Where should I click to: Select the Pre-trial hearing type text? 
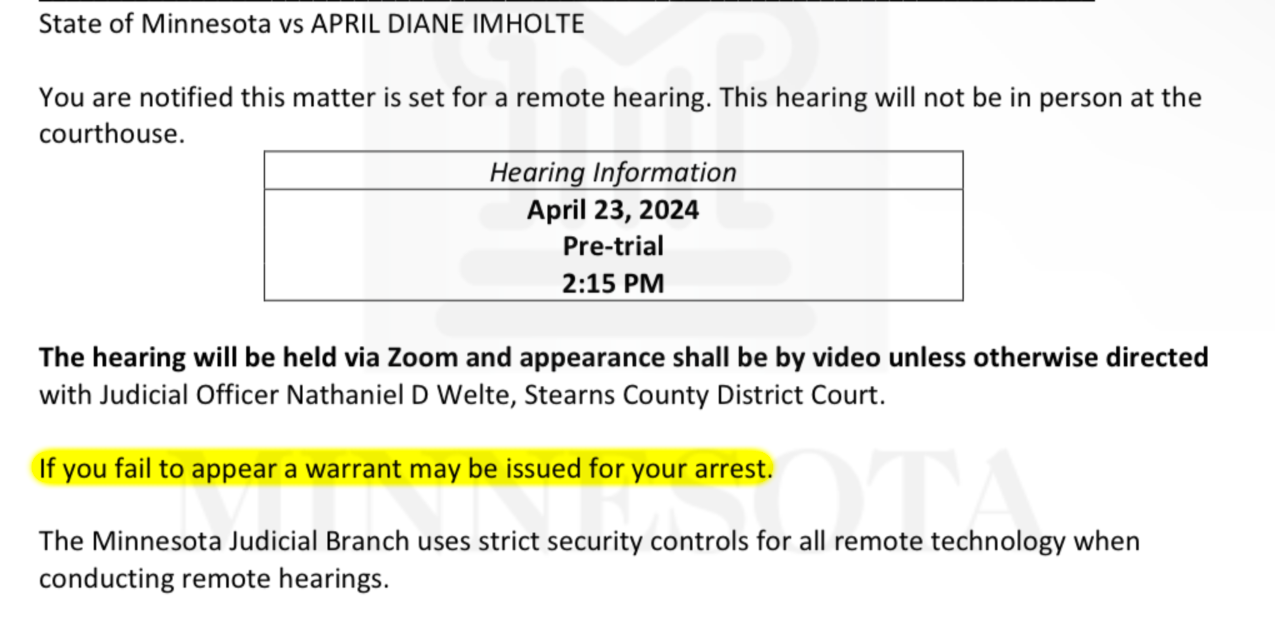[x=613, y=246]
